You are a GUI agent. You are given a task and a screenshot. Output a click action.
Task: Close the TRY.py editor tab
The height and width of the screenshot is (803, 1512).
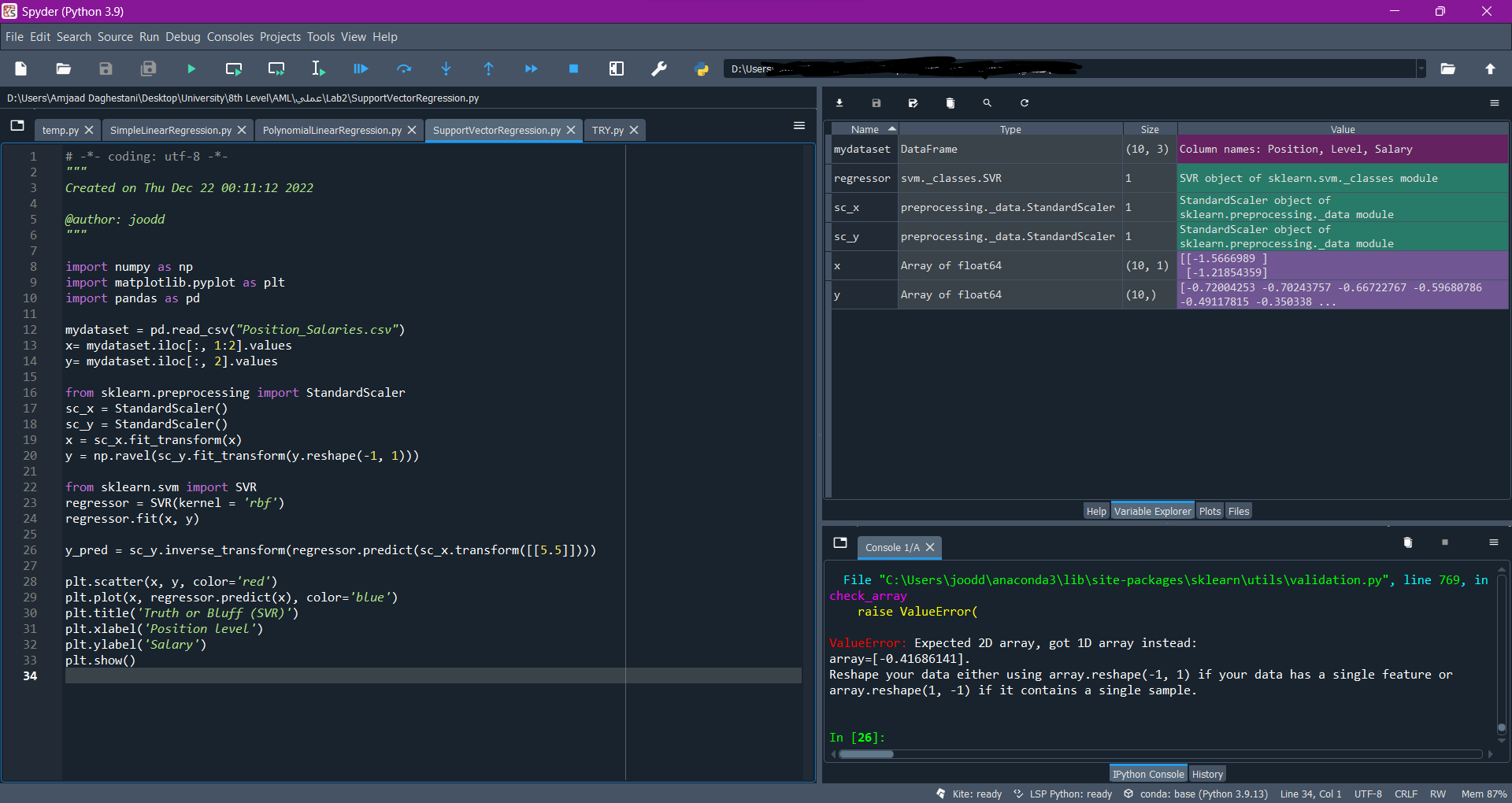coord(634,131)
